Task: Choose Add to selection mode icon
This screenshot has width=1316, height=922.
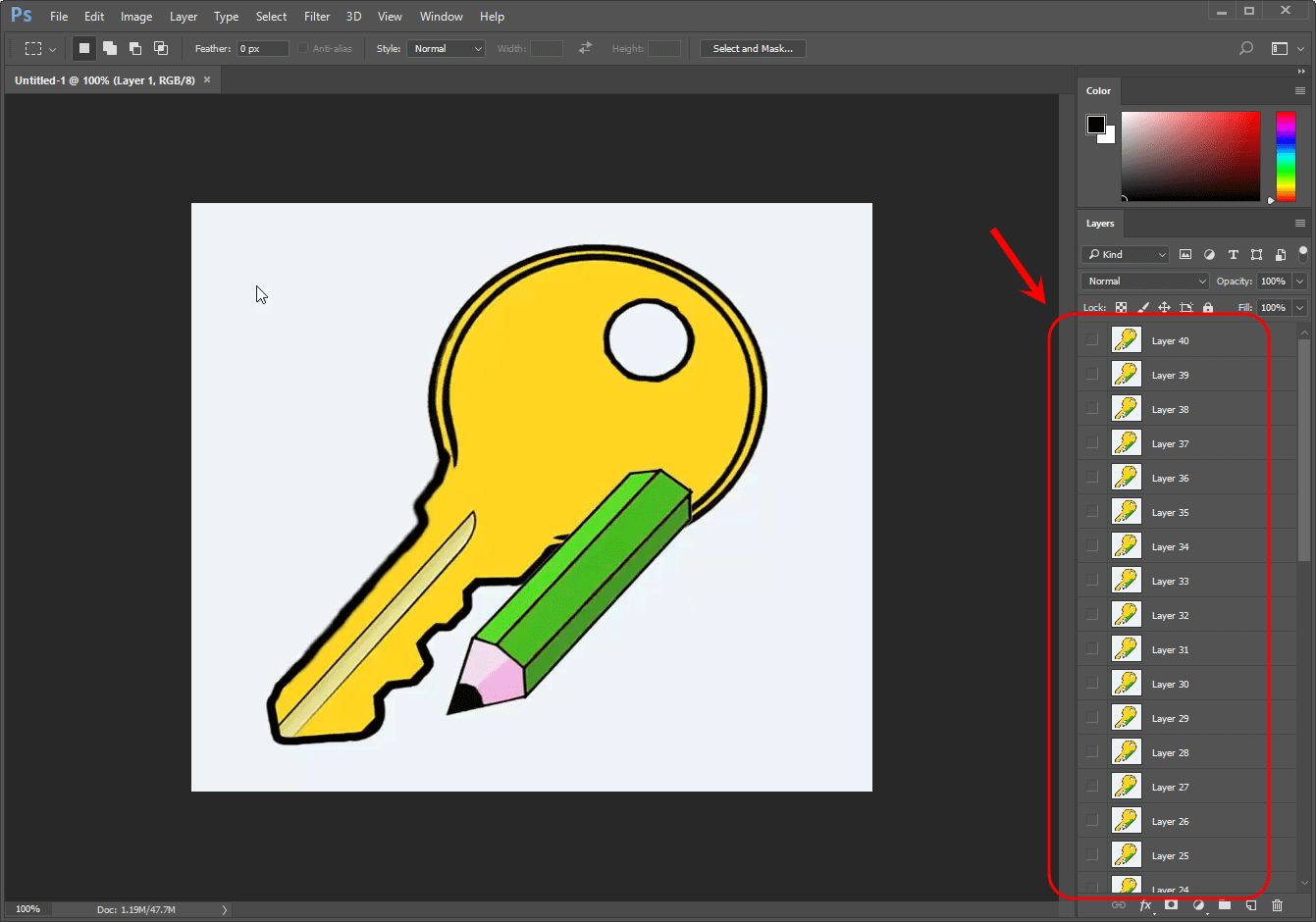Action: 110,48
